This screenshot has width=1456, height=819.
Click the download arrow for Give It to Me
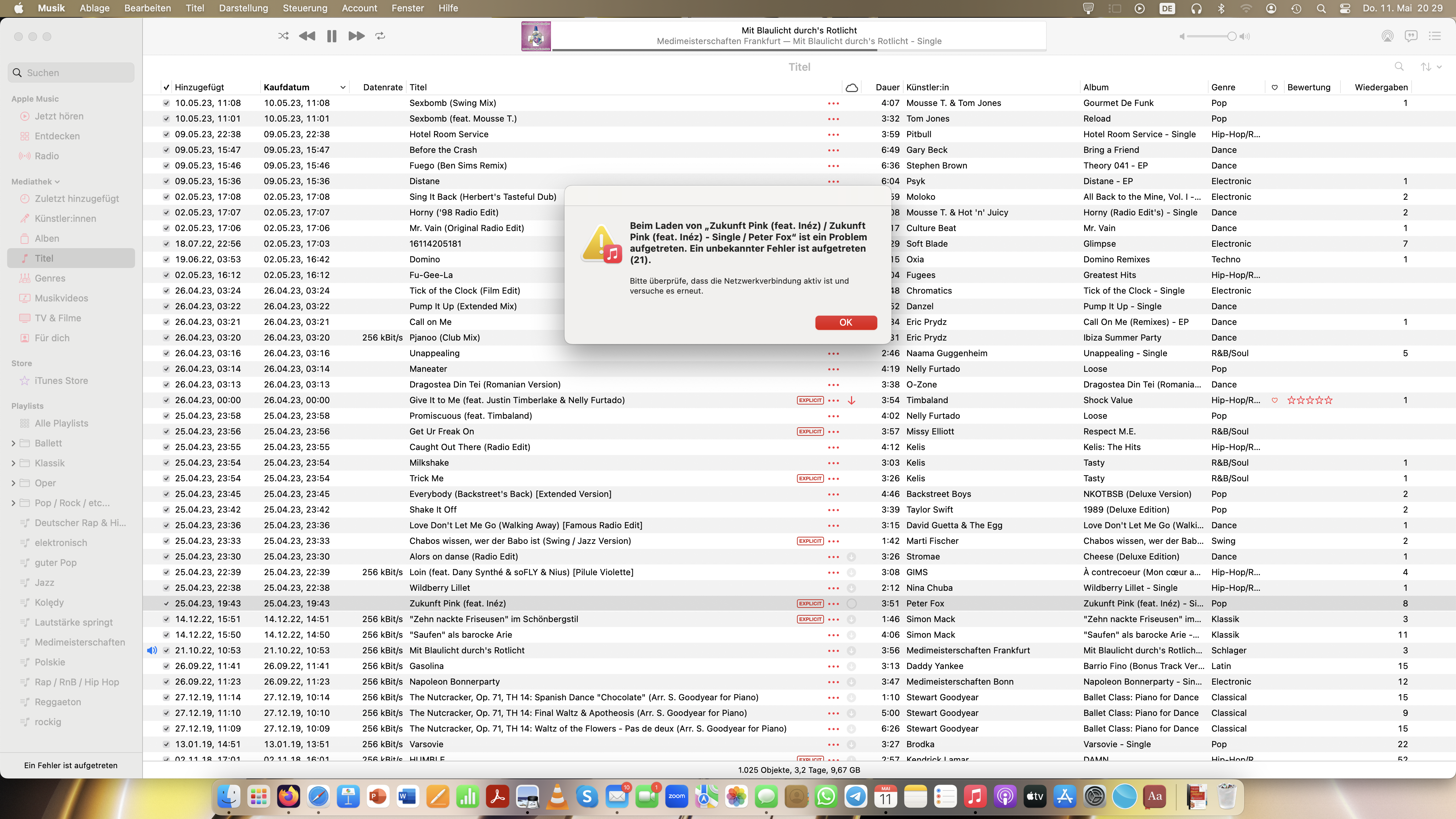click(851, 400)
